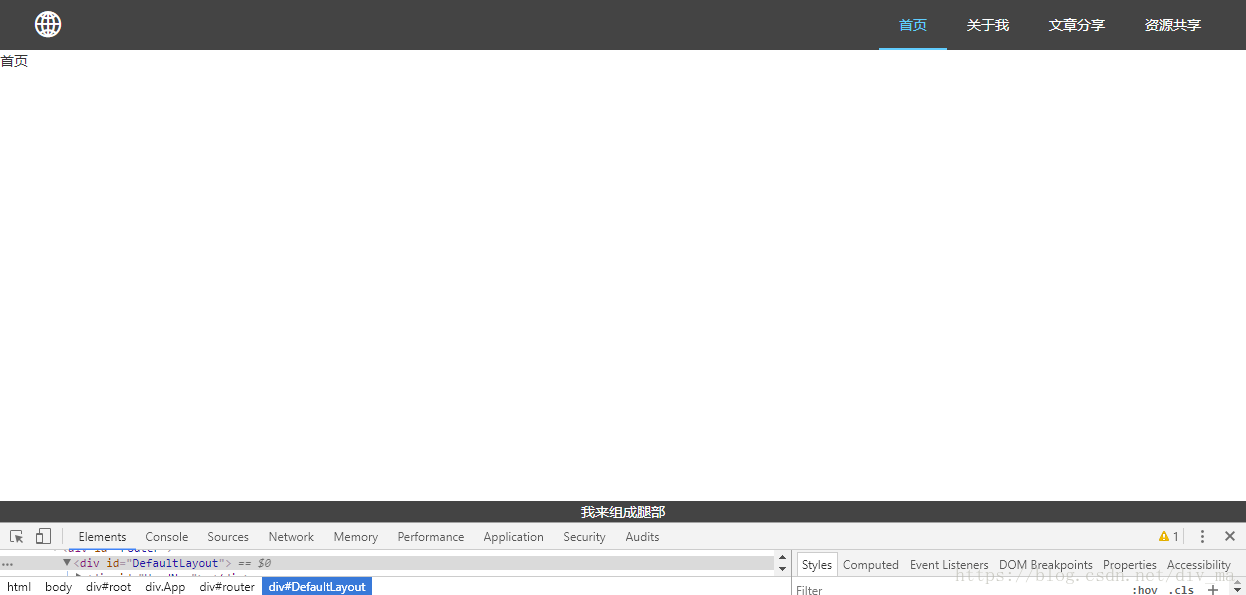Image resolution: width=1246 pixels, height=595 pixels.
Task: Switch to the Application tab
Action: (x=514, y=537)
